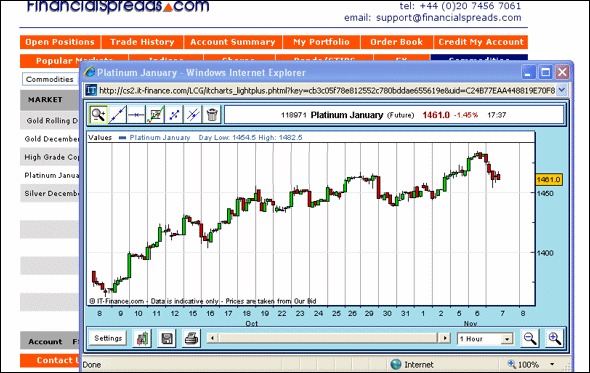Click the printer icon to print chart
Image resolution: width=590 pixels, height=373 pixels.
point(191,338)
